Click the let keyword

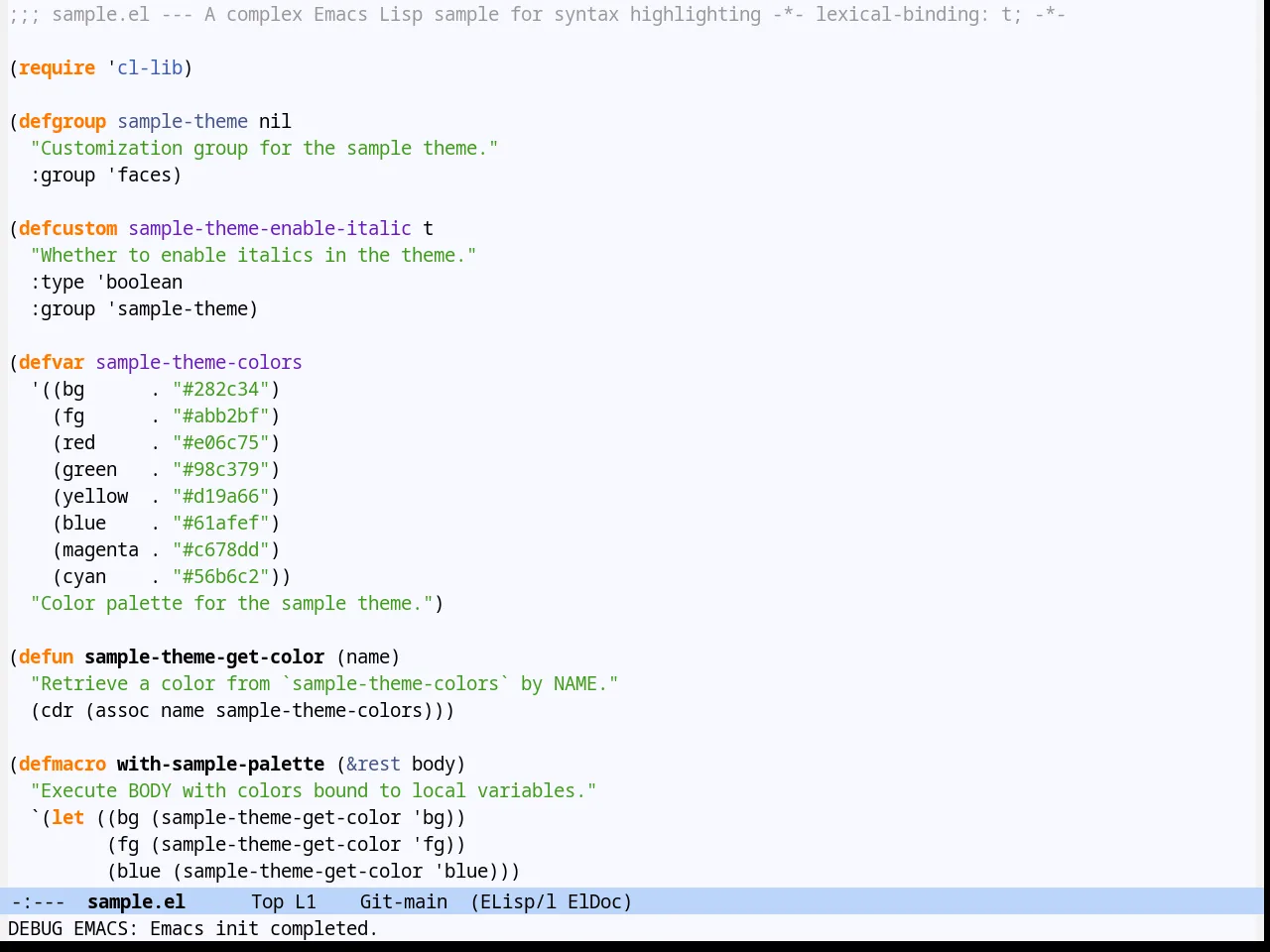[x=67, y=817]
